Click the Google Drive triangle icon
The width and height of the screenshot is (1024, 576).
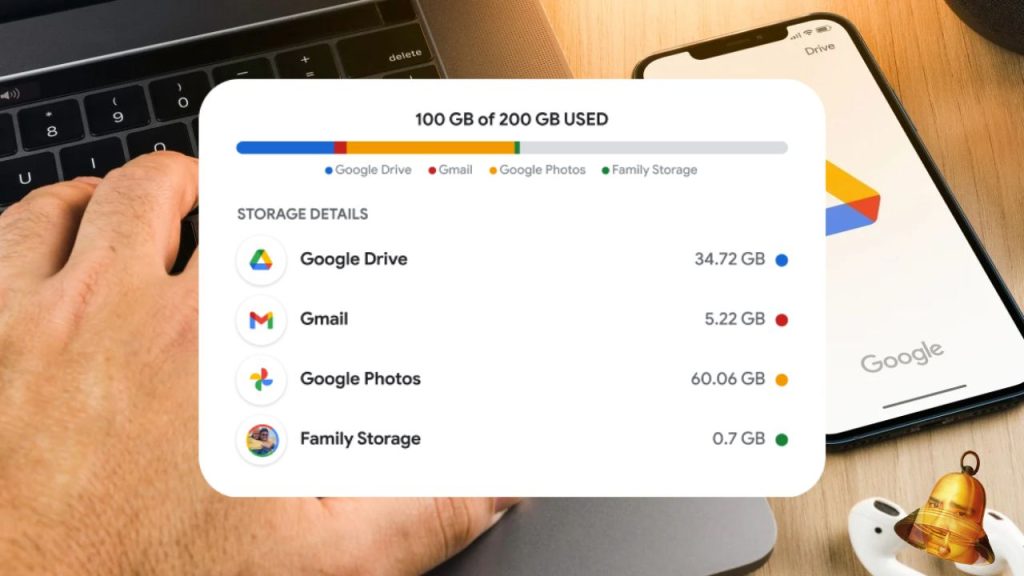(261, 260)
